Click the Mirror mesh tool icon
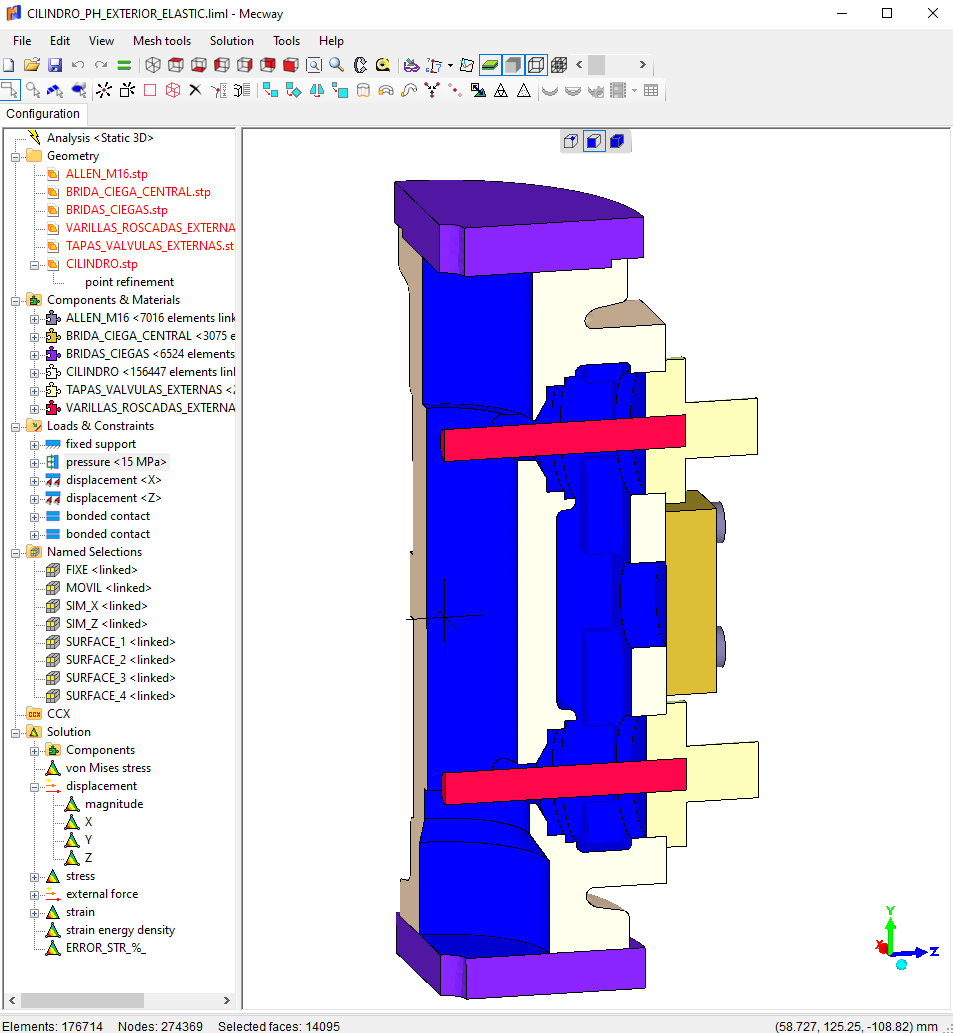This screenshot has width=953, height=1033. pos(317,90)
